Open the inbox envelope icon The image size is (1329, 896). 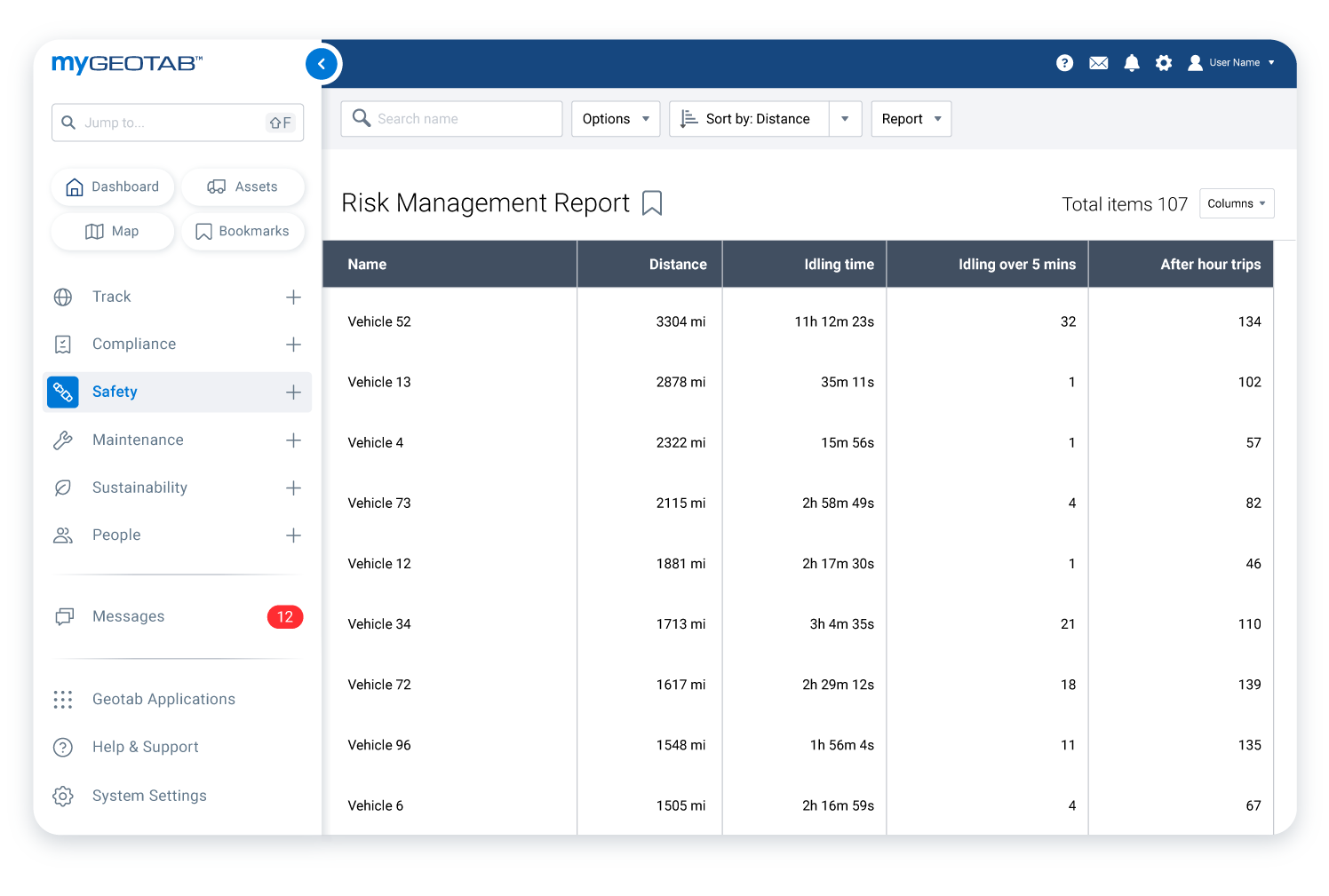click(1098, 63)
